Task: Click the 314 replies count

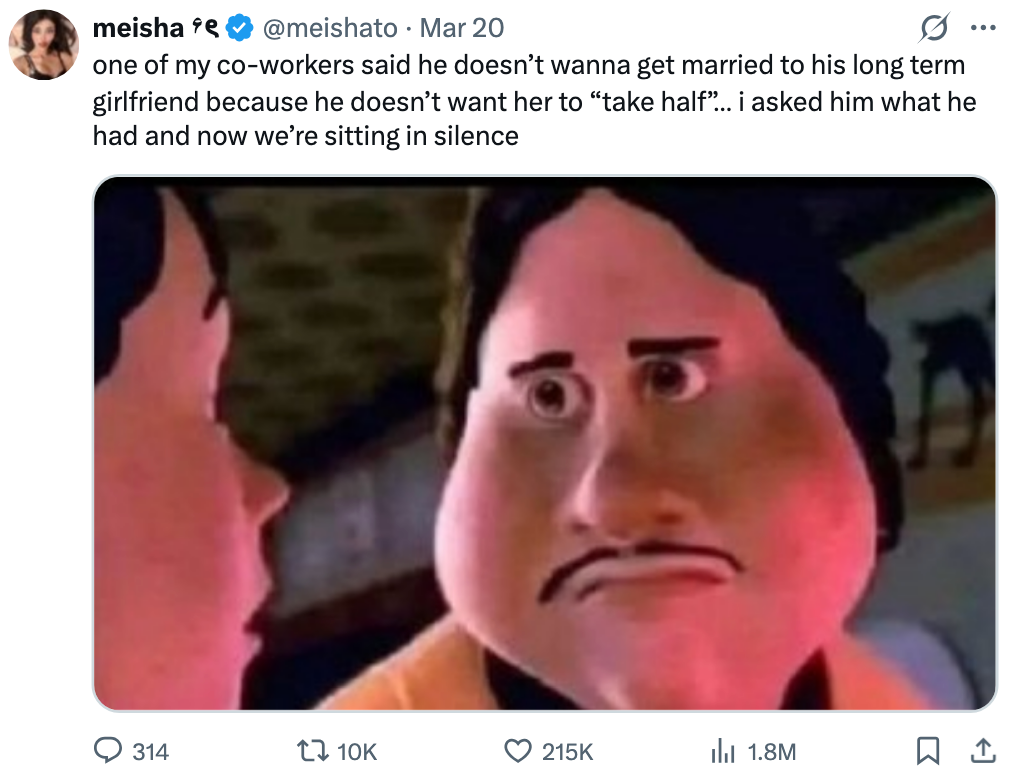Action: coord(150,751)
